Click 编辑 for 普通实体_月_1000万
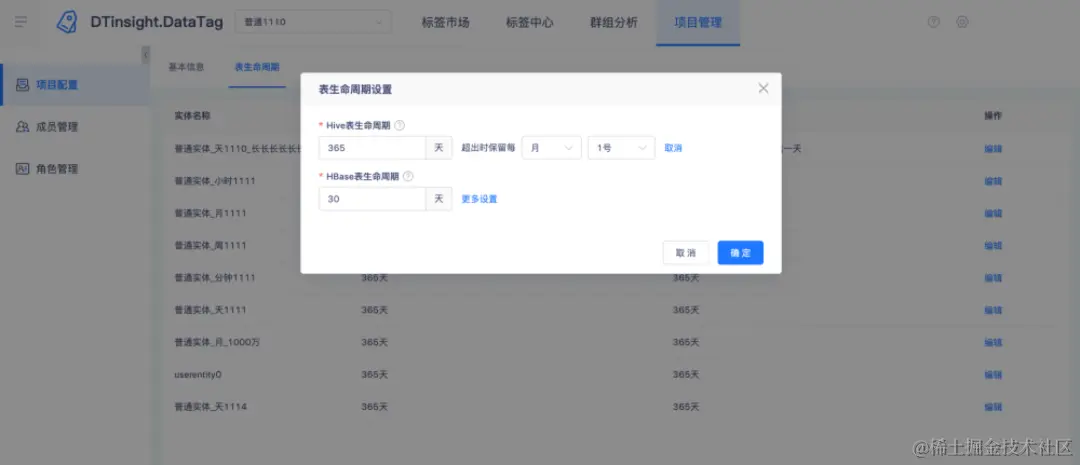 [993, 342]
